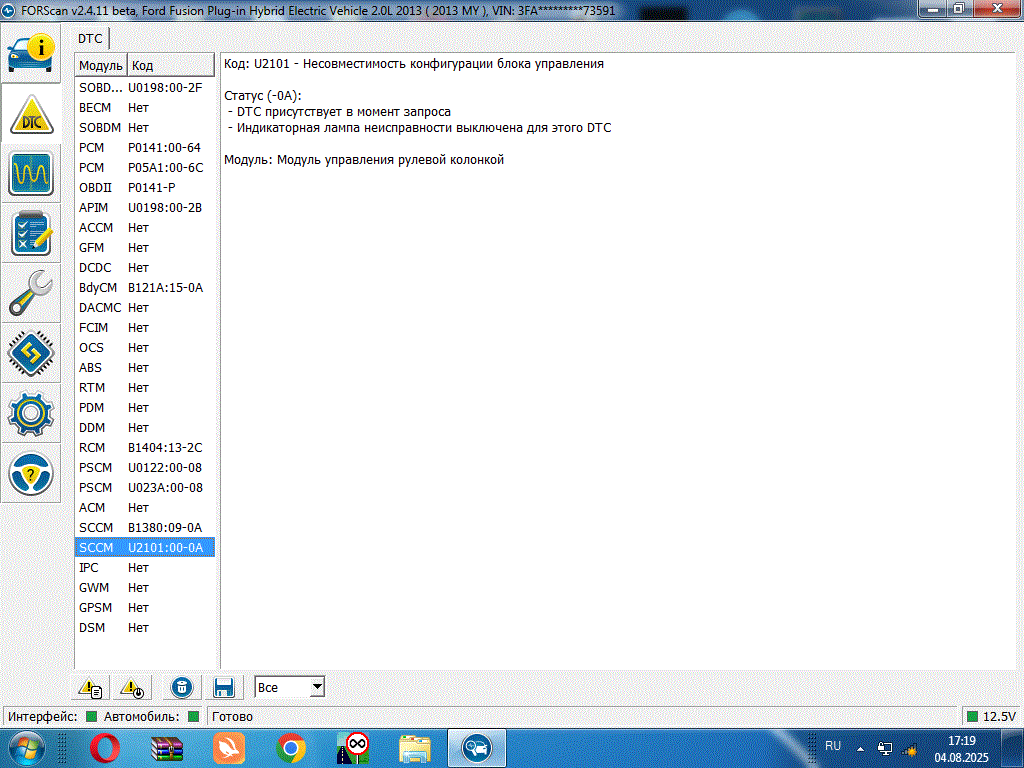Viewport: 1024px width, 768px height.
Task: Open the tests checklist section
Action: point(31,233)
